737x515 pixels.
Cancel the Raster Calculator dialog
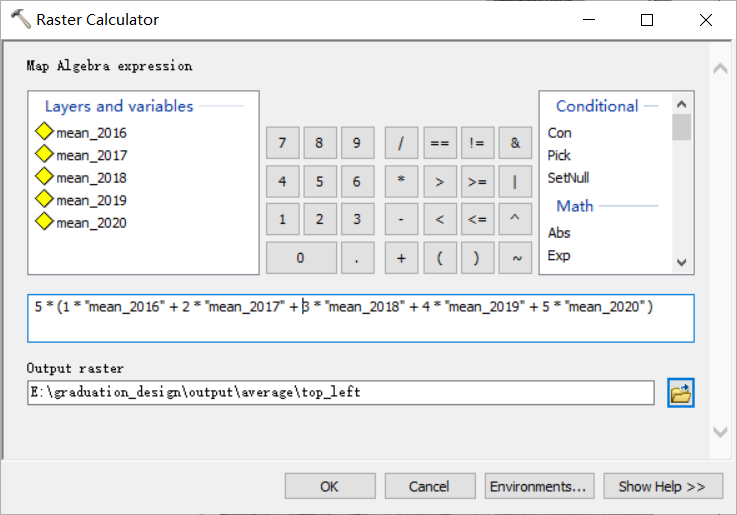(x=430, y=486)
